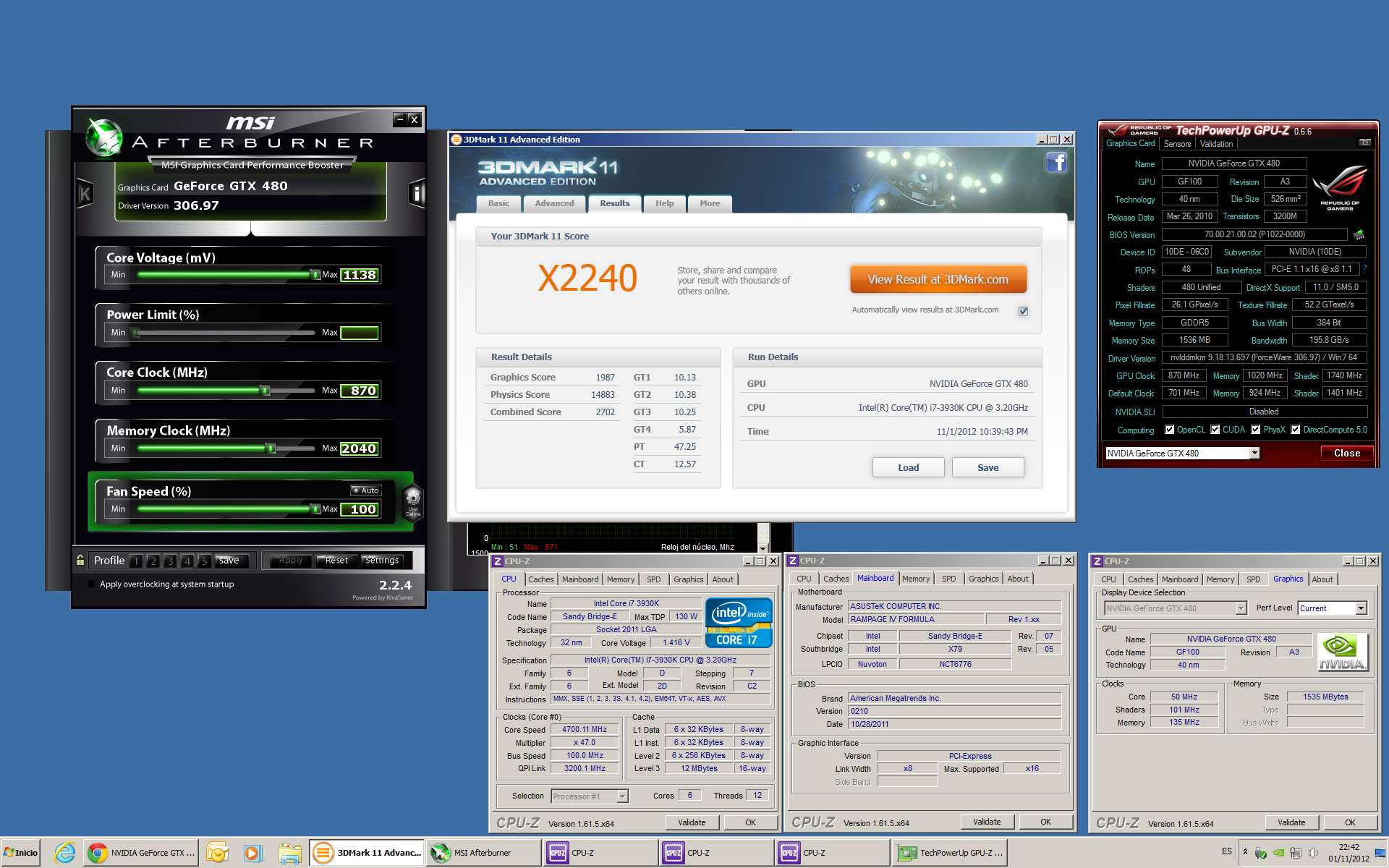Viewport: 1389px width, 868px height.
Task: Click the NVIDIA logo in CPU-Z Graphics
Action: (x=1342, y=652)
